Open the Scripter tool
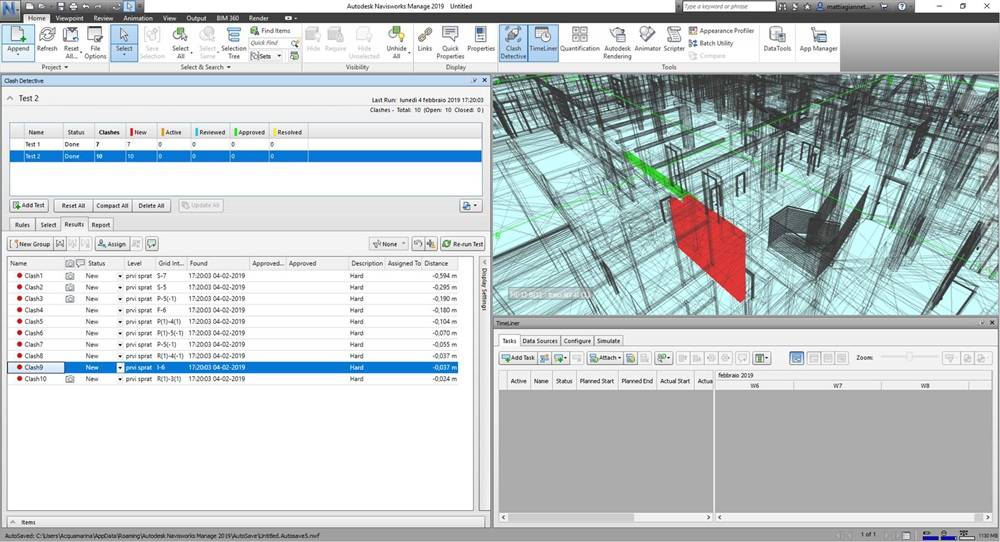This screenshot has width=1000, height=542. pyautogui.click(x=674, y=40)
